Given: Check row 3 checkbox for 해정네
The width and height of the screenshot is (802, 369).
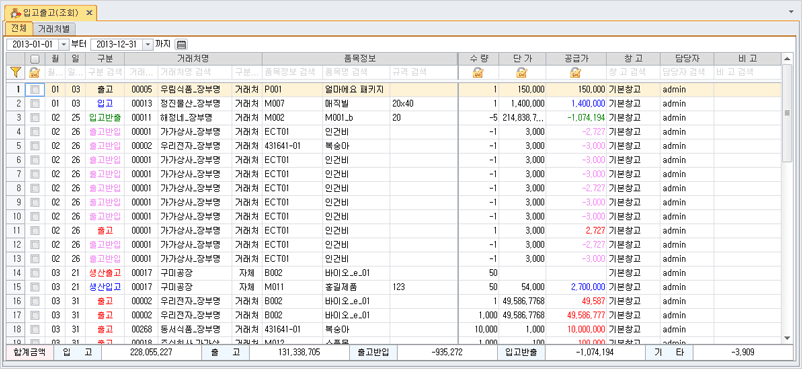Looking at the screenshot, I should point(35,118).
